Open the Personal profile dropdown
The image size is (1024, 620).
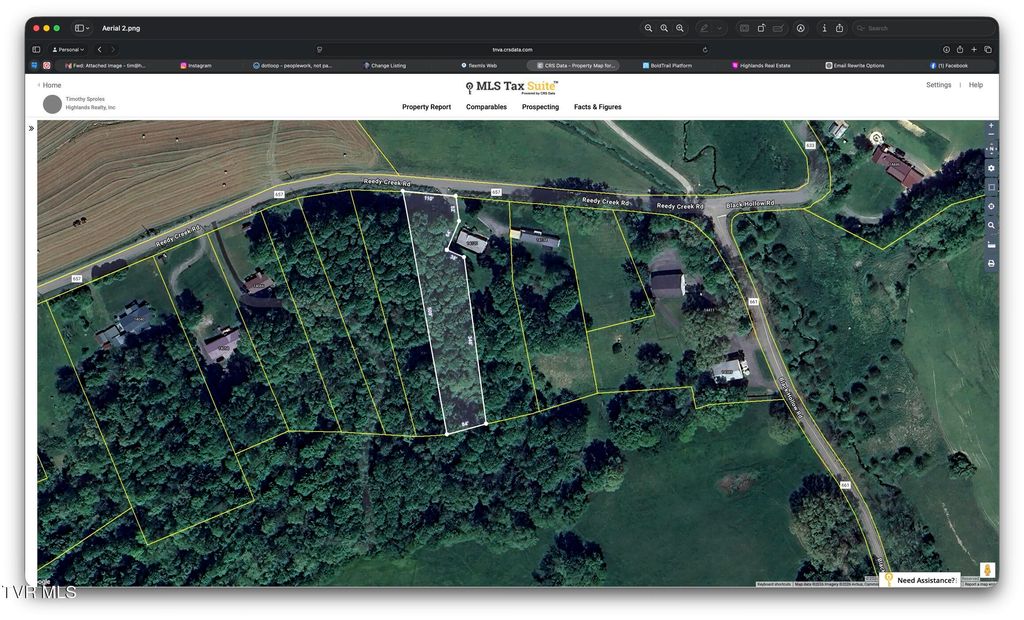click(66, 49)
